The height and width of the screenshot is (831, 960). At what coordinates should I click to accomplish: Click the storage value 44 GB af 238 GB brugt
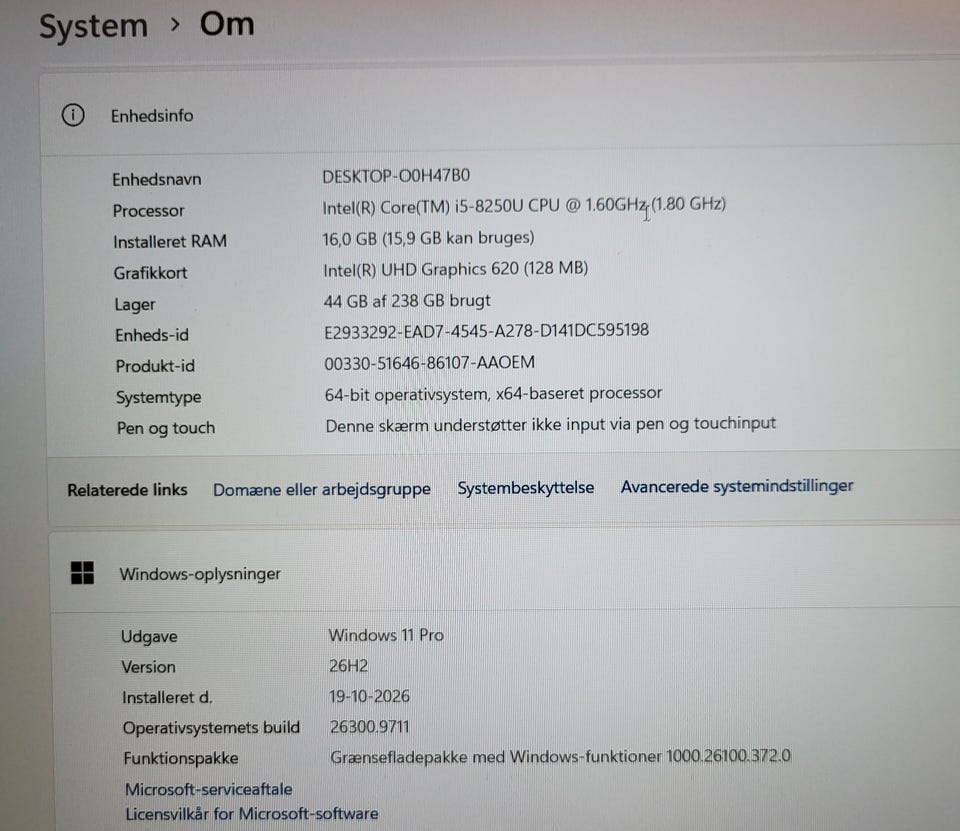pyautogui.click(x=407, y=301)
